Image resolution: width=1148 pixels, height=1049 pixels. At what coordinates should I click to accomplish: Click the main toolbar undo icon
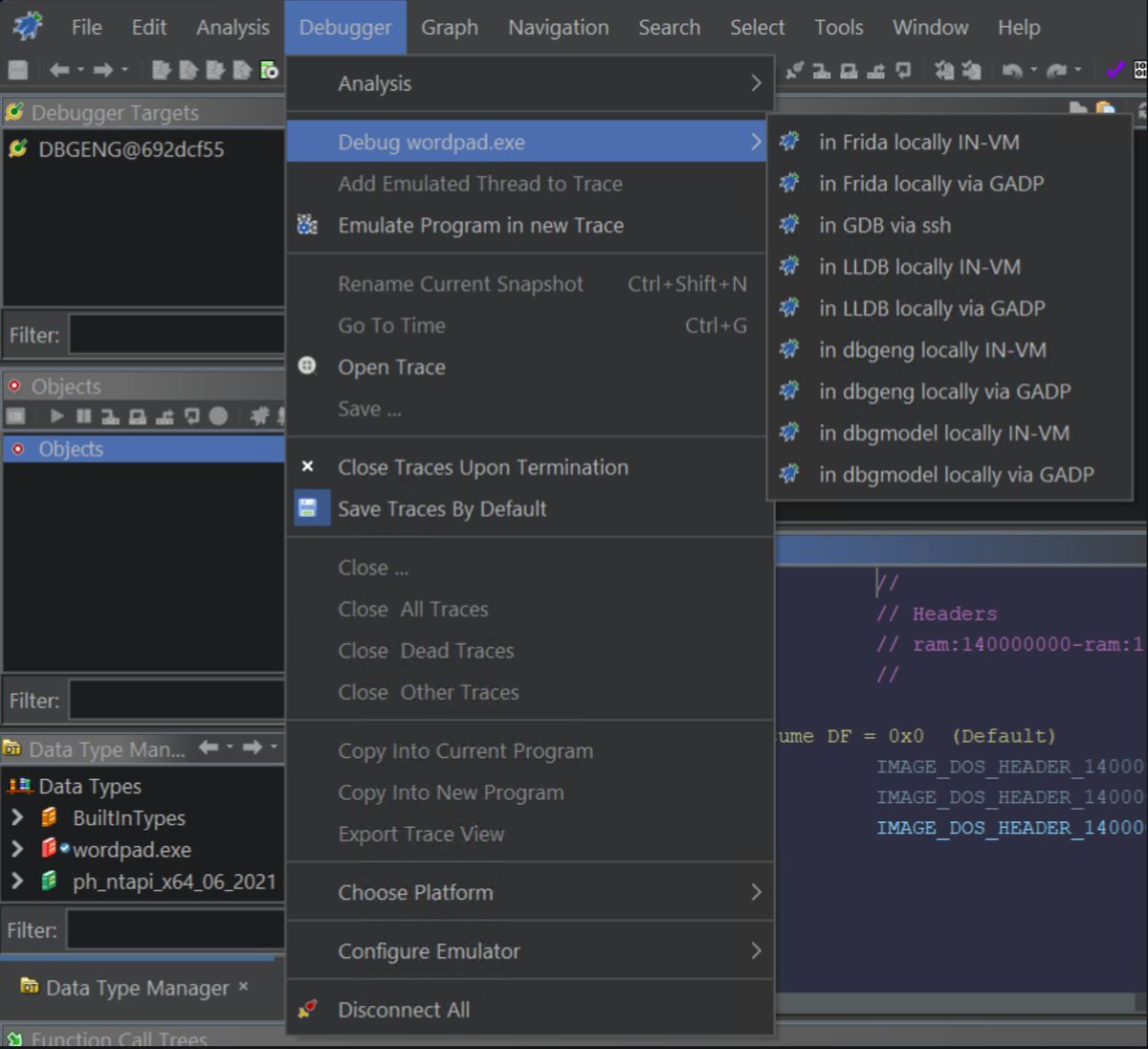coord(1012,70)
